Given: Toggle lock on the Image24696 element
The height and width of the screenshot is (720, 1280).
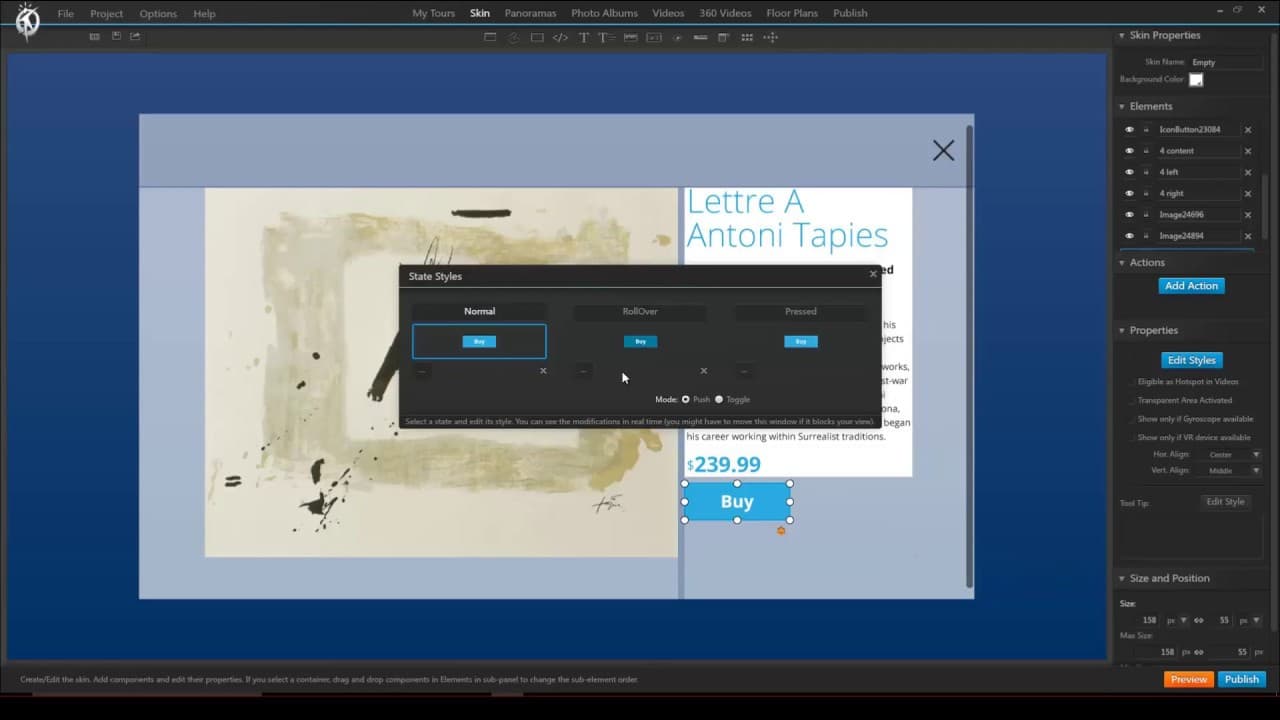Looking at the screenshot, I should pos(1146,215).
